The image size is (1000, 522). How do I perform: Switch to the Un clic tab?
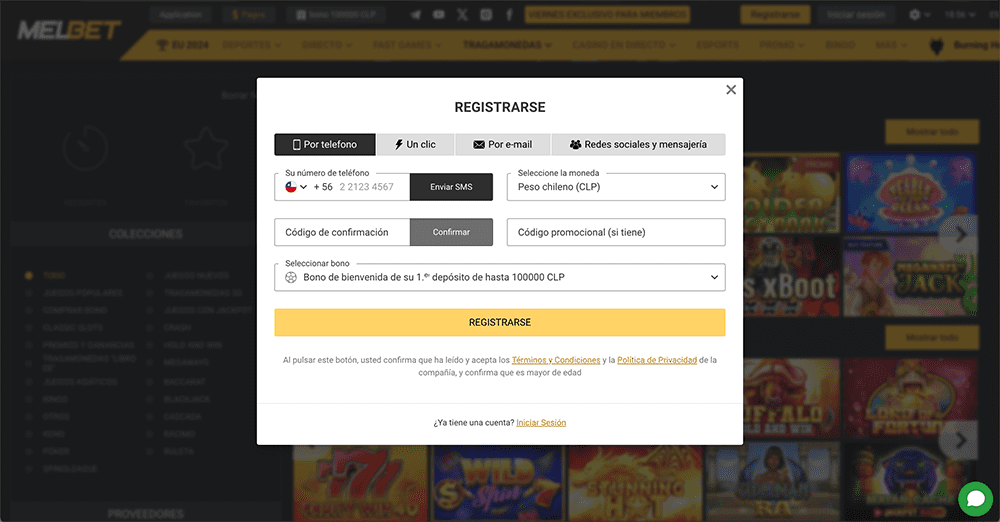coord(415,145)
